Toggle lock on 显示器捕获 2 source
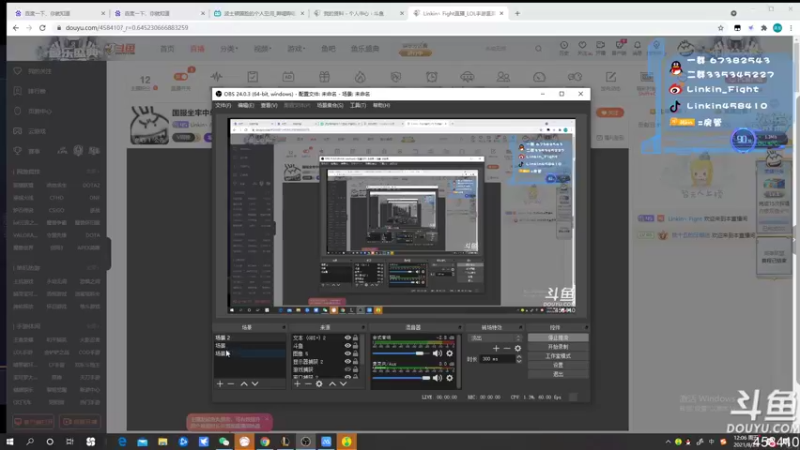 [x=356, y=361]
